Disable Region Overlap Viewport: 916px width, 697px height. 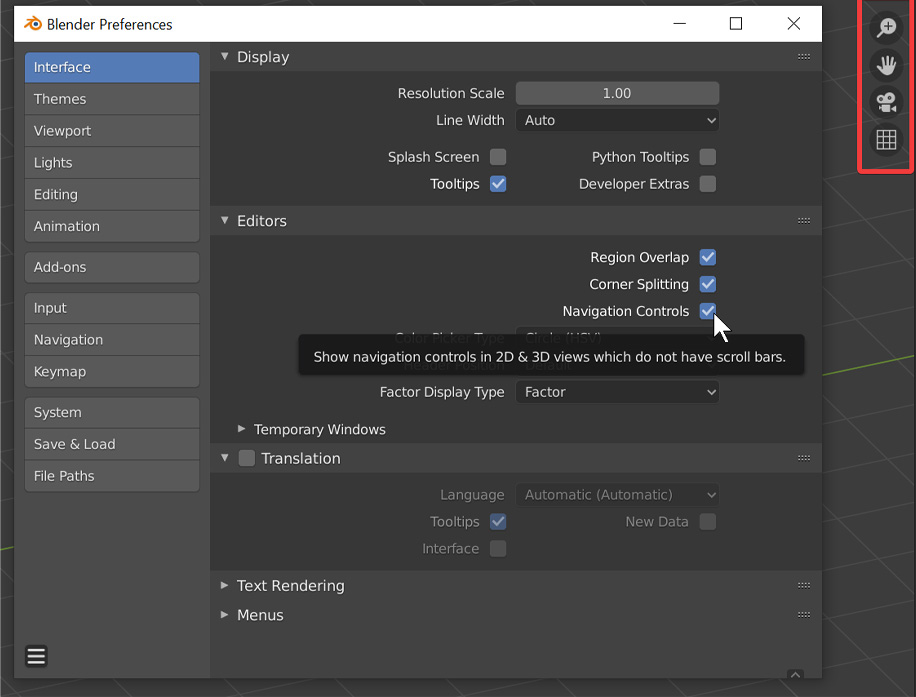[x=707, y=257]
